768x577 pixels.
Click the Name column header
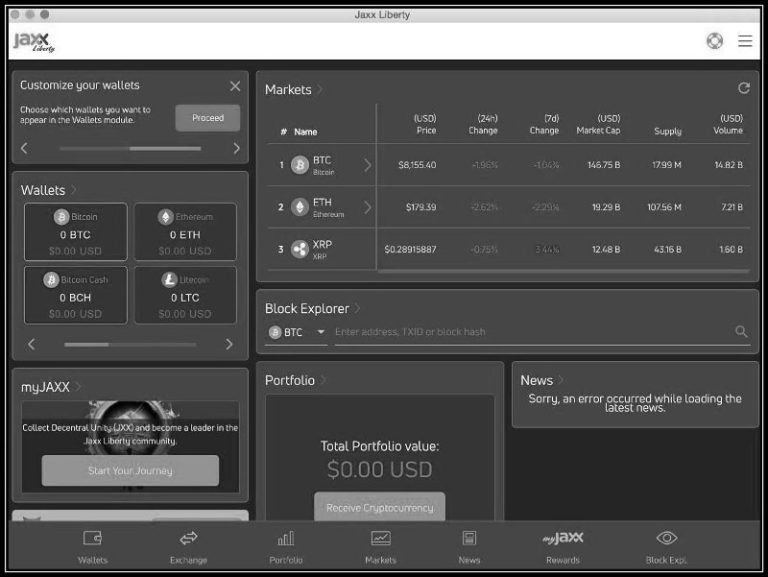point(306,132)
